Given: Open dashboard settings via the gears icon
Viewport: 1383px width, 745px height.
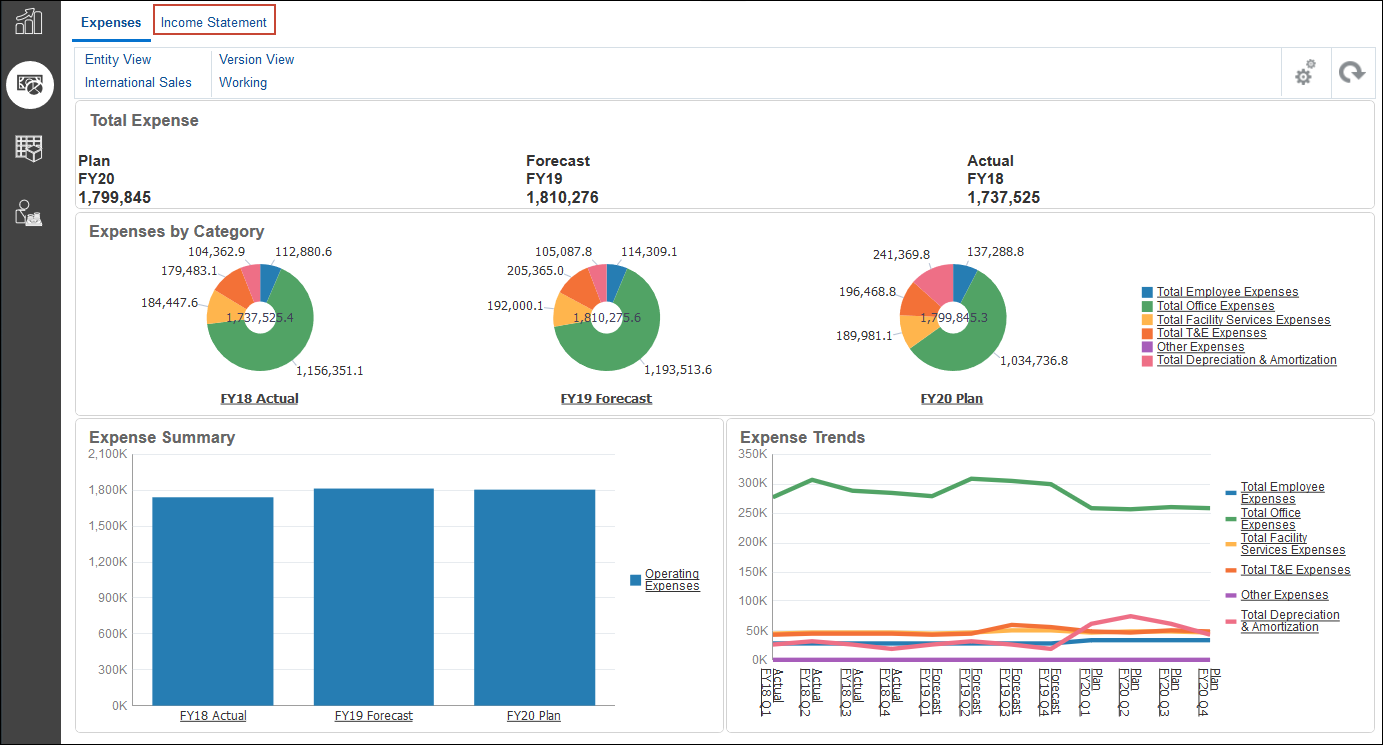Looking at the screenshot, I should click(1304, 72).
